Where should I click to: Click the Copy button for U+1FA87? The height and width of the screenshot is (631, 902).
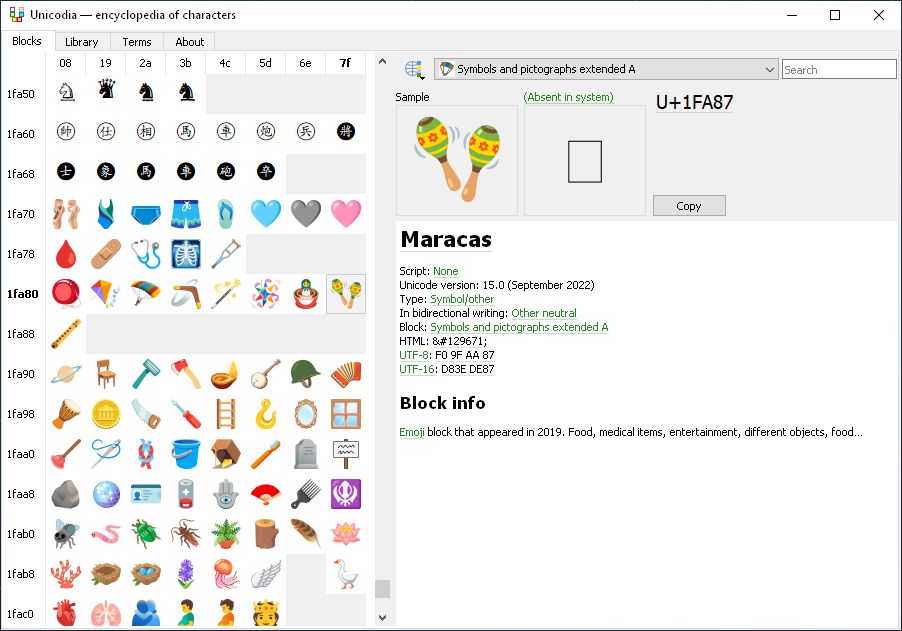pyautogui.click(x=688, y=205)
